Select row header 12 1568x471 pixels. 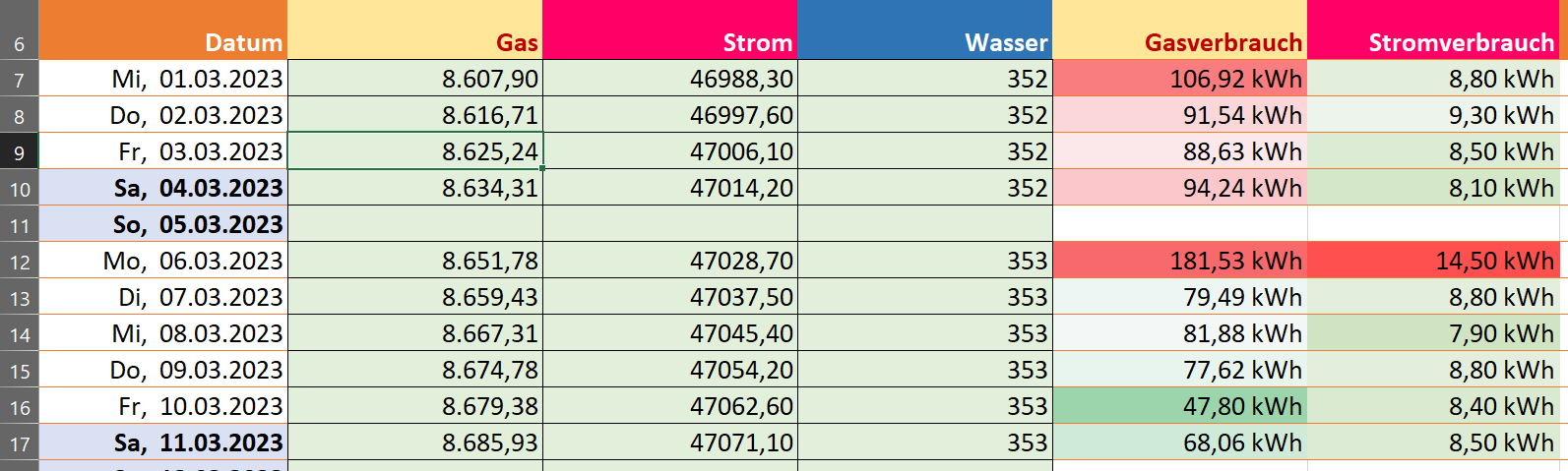point(19,261)
